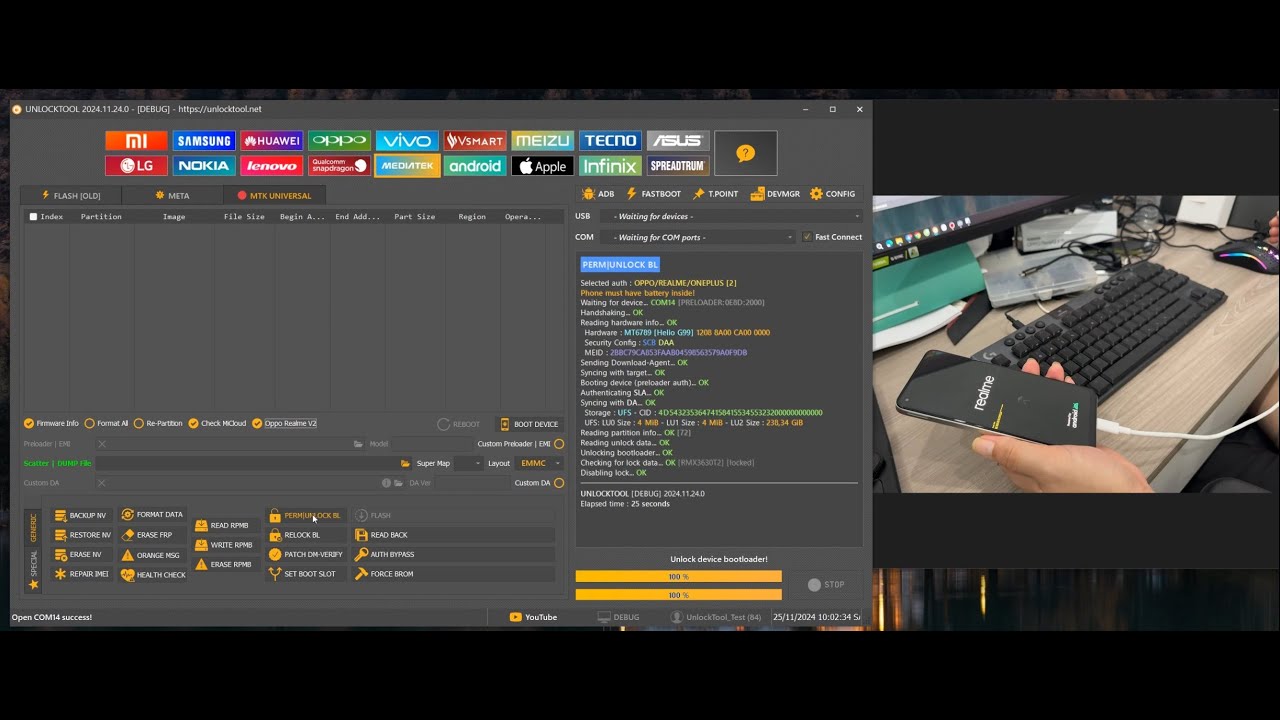Enable the Format All option
The height and width of the screenshot is (720, 1280).
106,423
